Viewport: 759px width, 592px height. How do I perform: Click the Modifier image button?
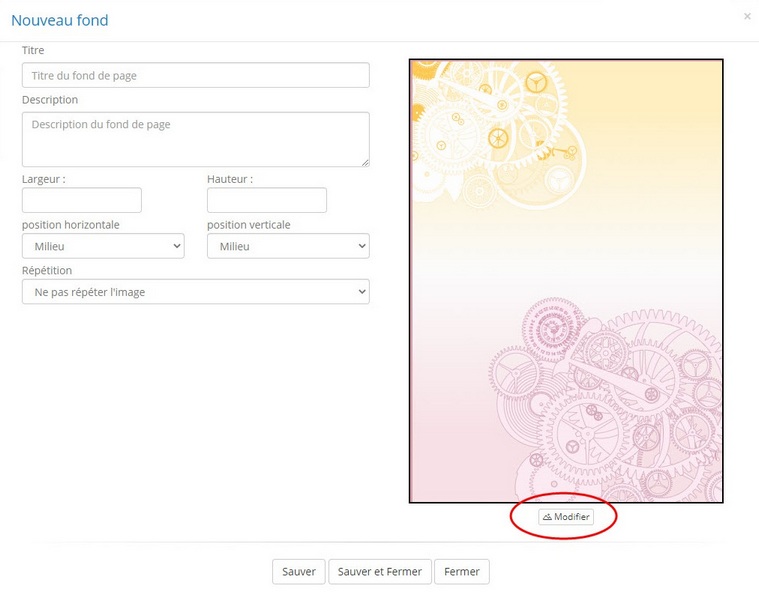point(566,517)
